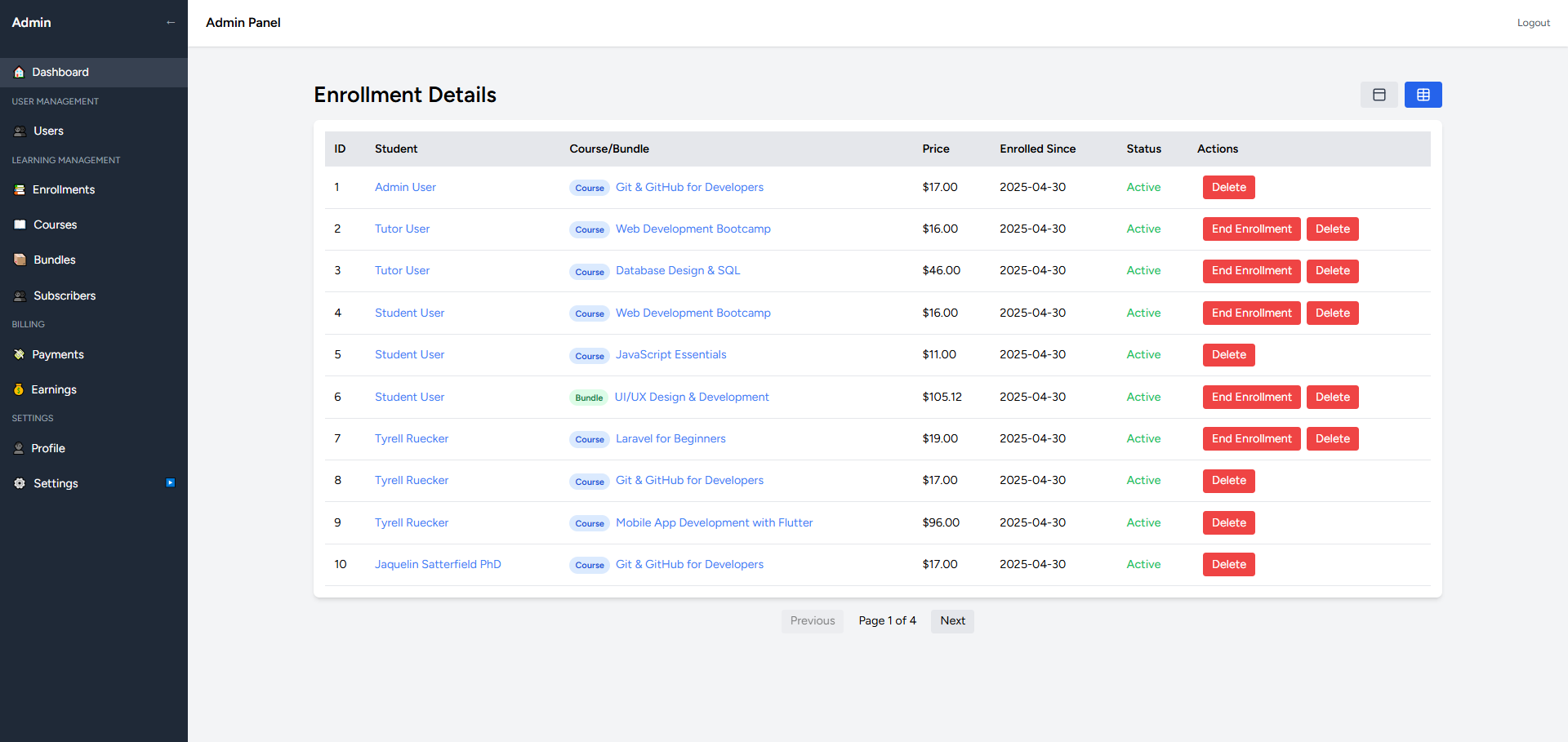Click the Users icon in sidebar
1568x742 pixels.
[x=20, y=131]
